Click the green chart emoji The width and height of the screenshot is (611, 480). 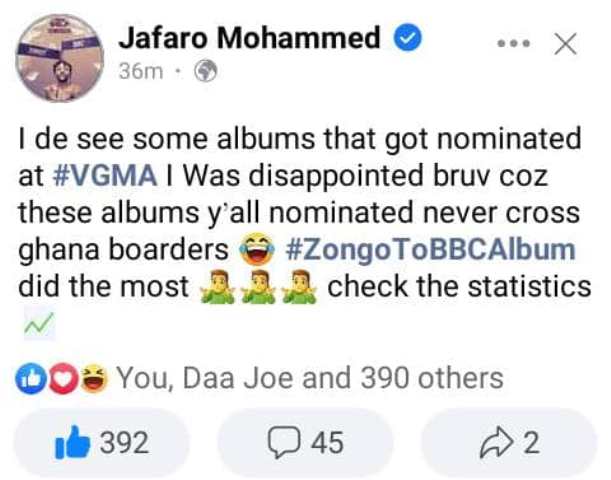pyautogui.click(x=37, y=321)
